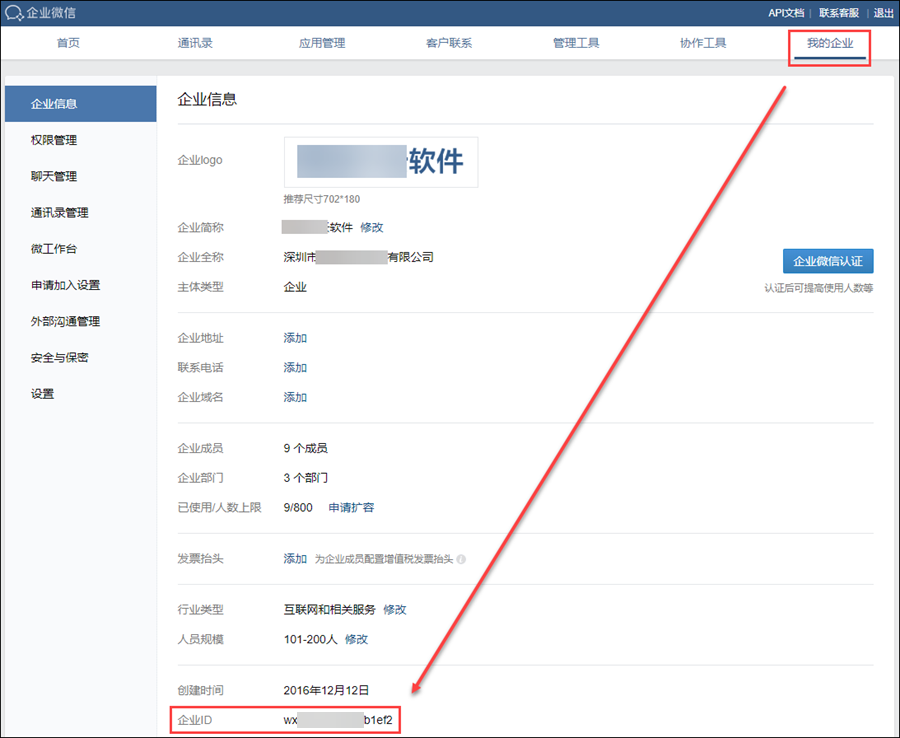
Task: Click 修改 next to 企业简称
Action: 371,227
